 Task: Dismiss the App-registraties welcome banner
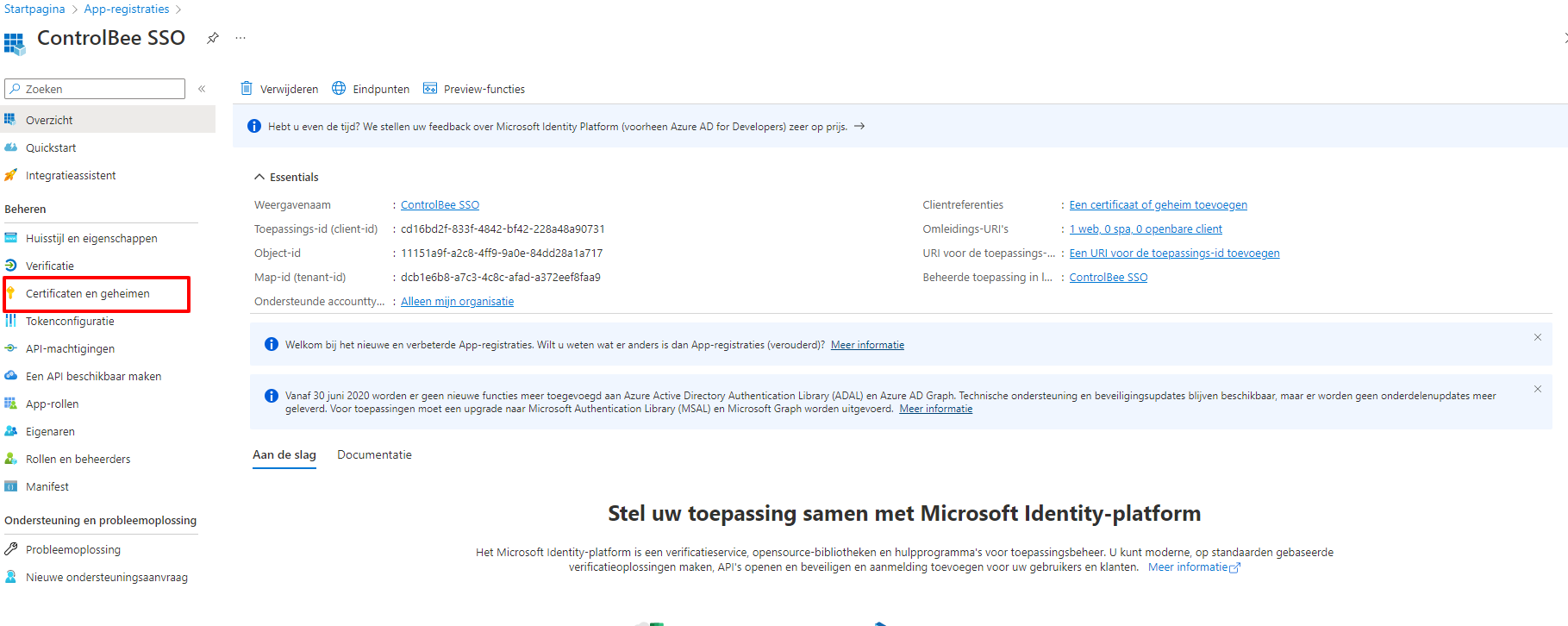tap(1537, 337)
